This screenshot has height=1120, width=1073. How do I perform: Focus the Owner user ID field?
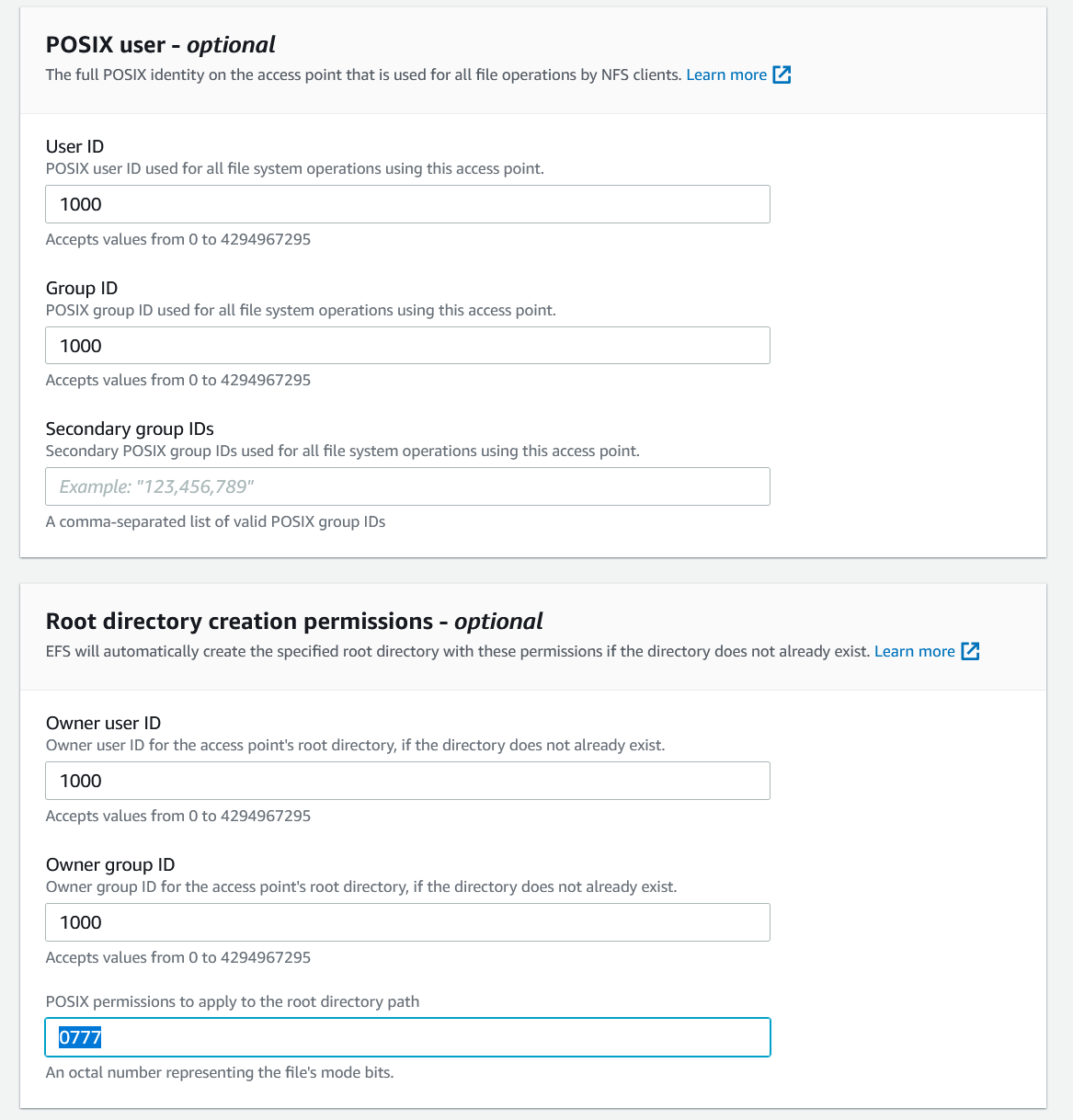tap(407, 781)
